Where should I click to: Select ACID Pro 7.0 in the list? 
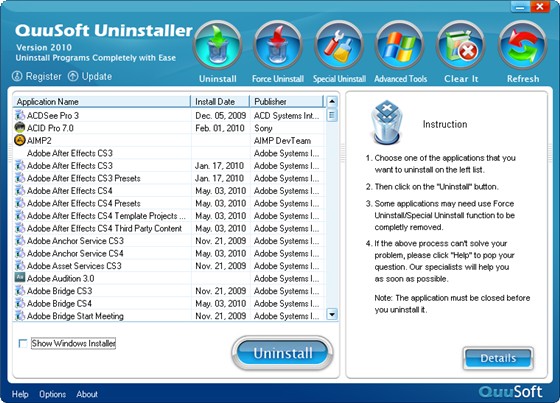coord(169,128)
